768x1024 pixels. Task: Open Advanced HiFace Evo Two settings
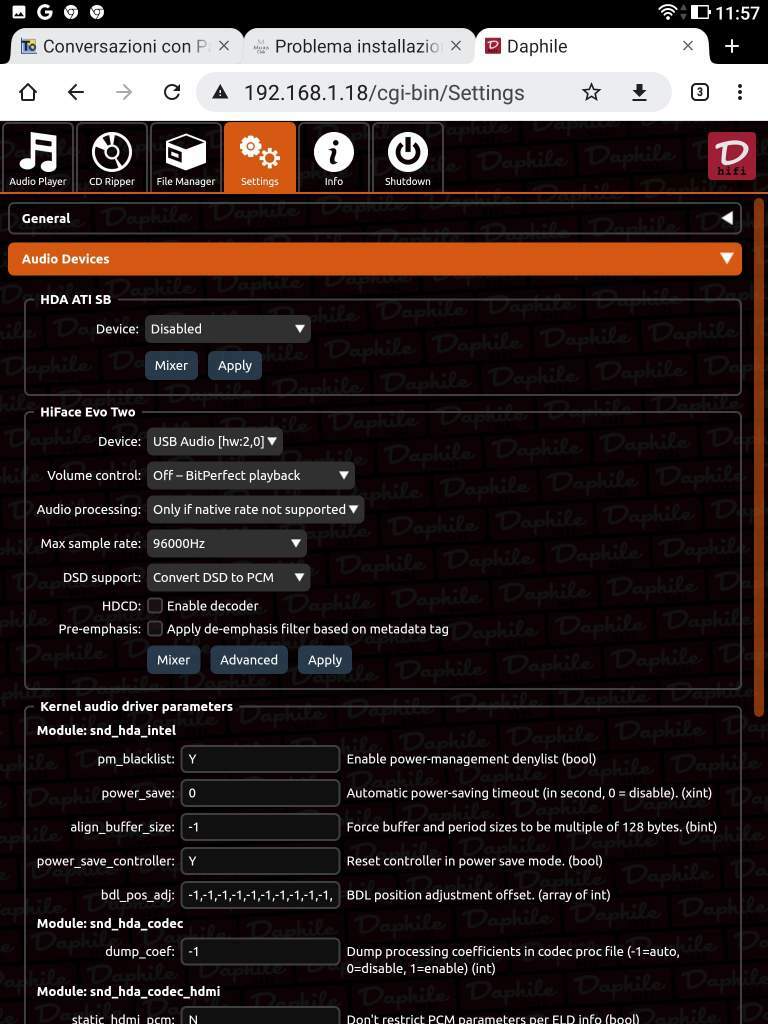pyautogui.click(x=249, y=660)
